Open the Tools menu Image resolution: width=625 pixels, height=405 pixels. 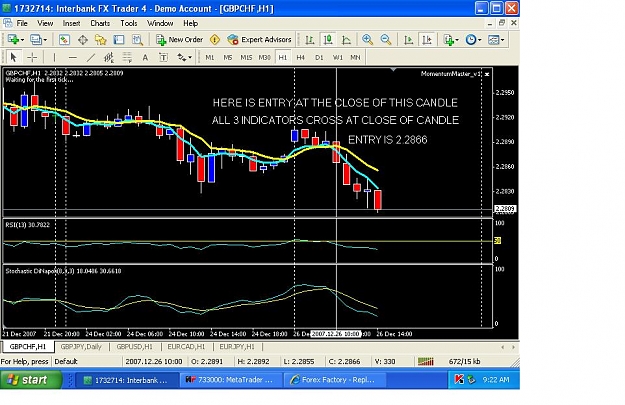[129, 24]
